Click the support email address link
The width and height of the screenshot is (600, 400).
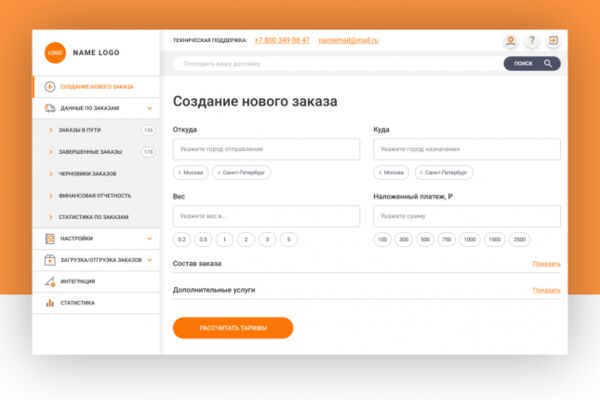[348, 40]
